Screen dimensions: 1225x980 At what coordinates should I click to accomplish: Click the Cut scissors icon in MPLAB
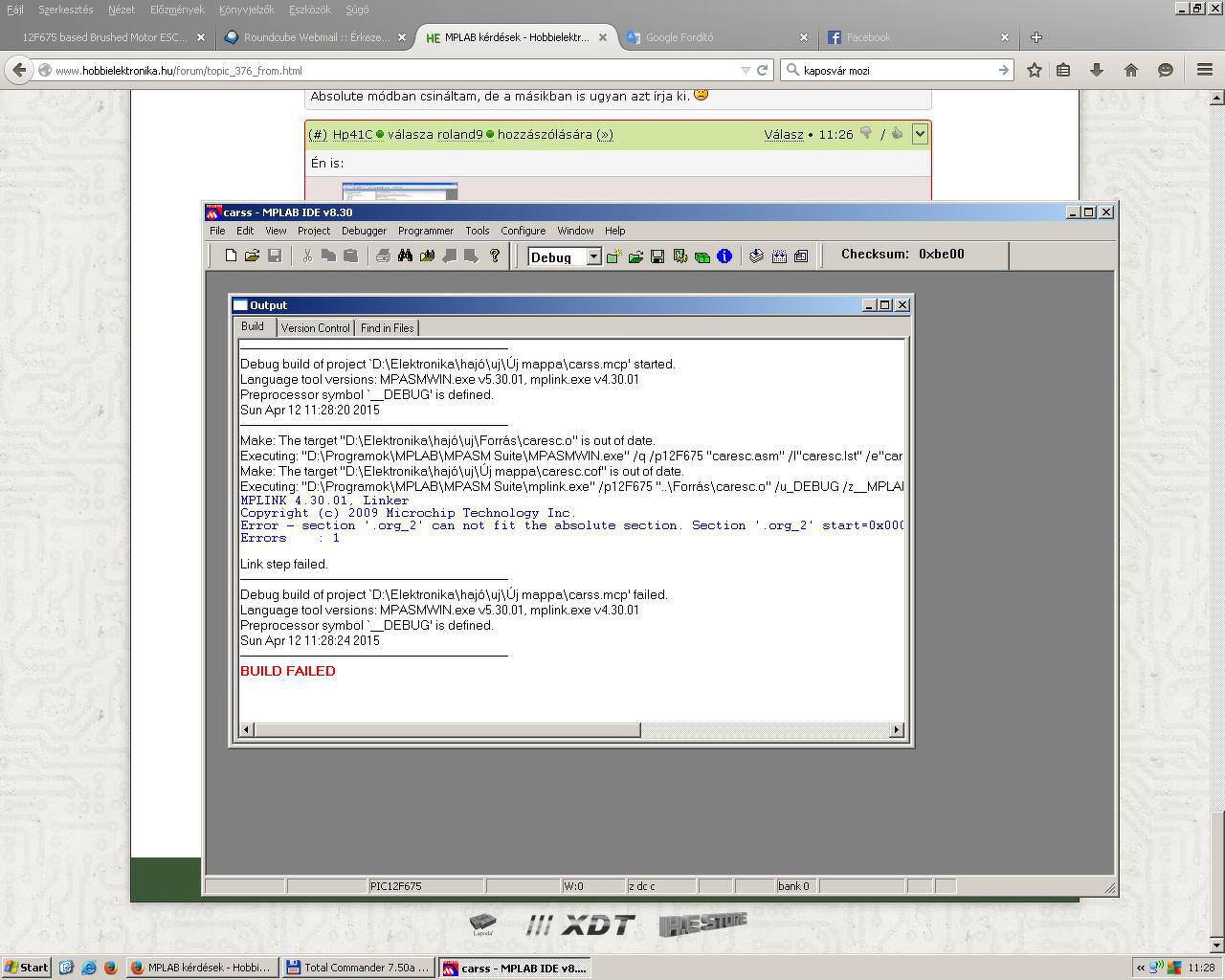pos(307,256)
